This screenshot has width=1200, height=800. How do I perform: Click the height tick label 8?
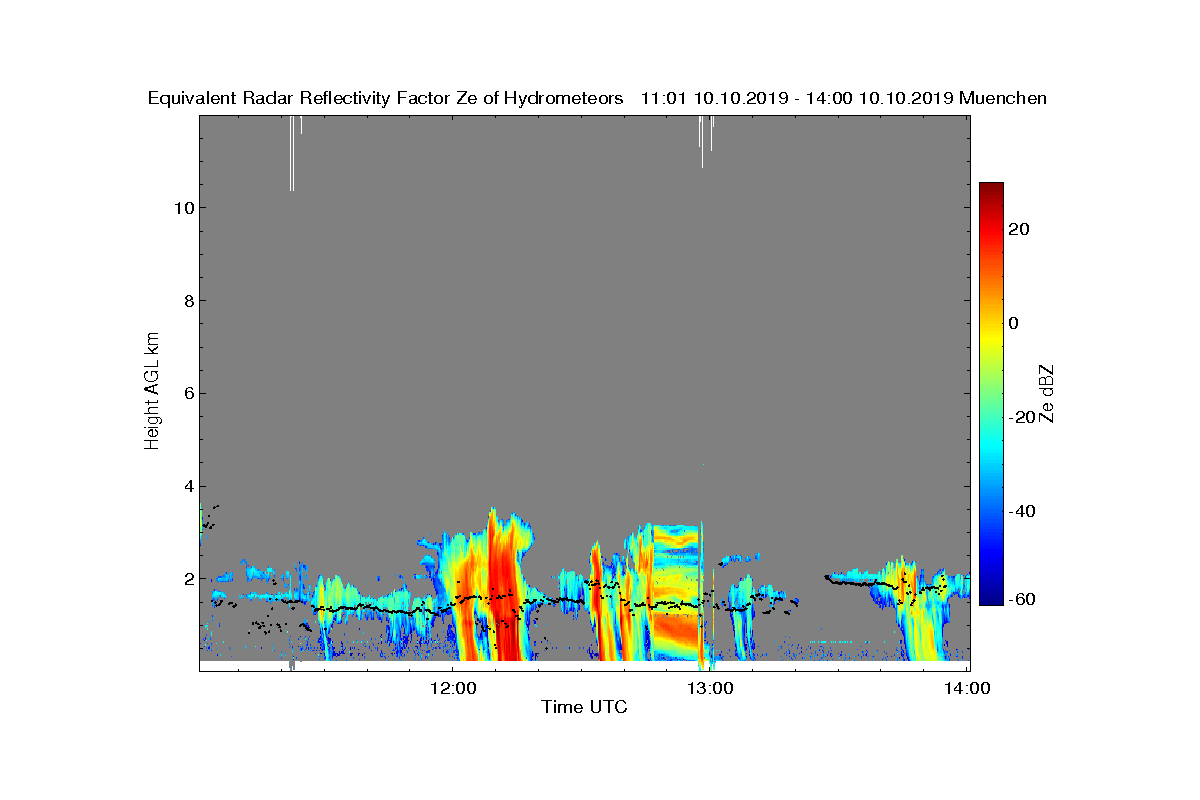187,300
